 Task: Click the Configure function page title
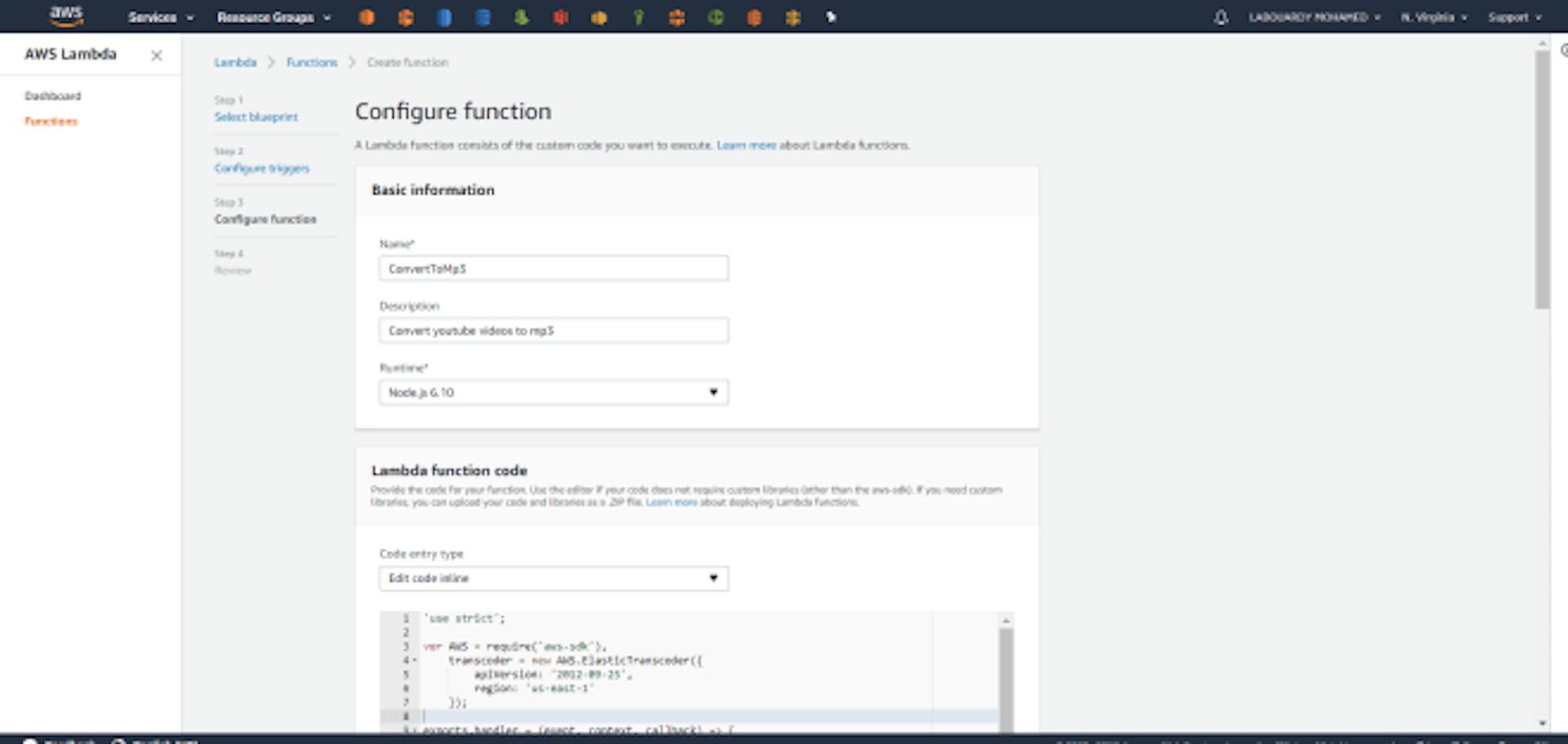(x=453, y=111)
